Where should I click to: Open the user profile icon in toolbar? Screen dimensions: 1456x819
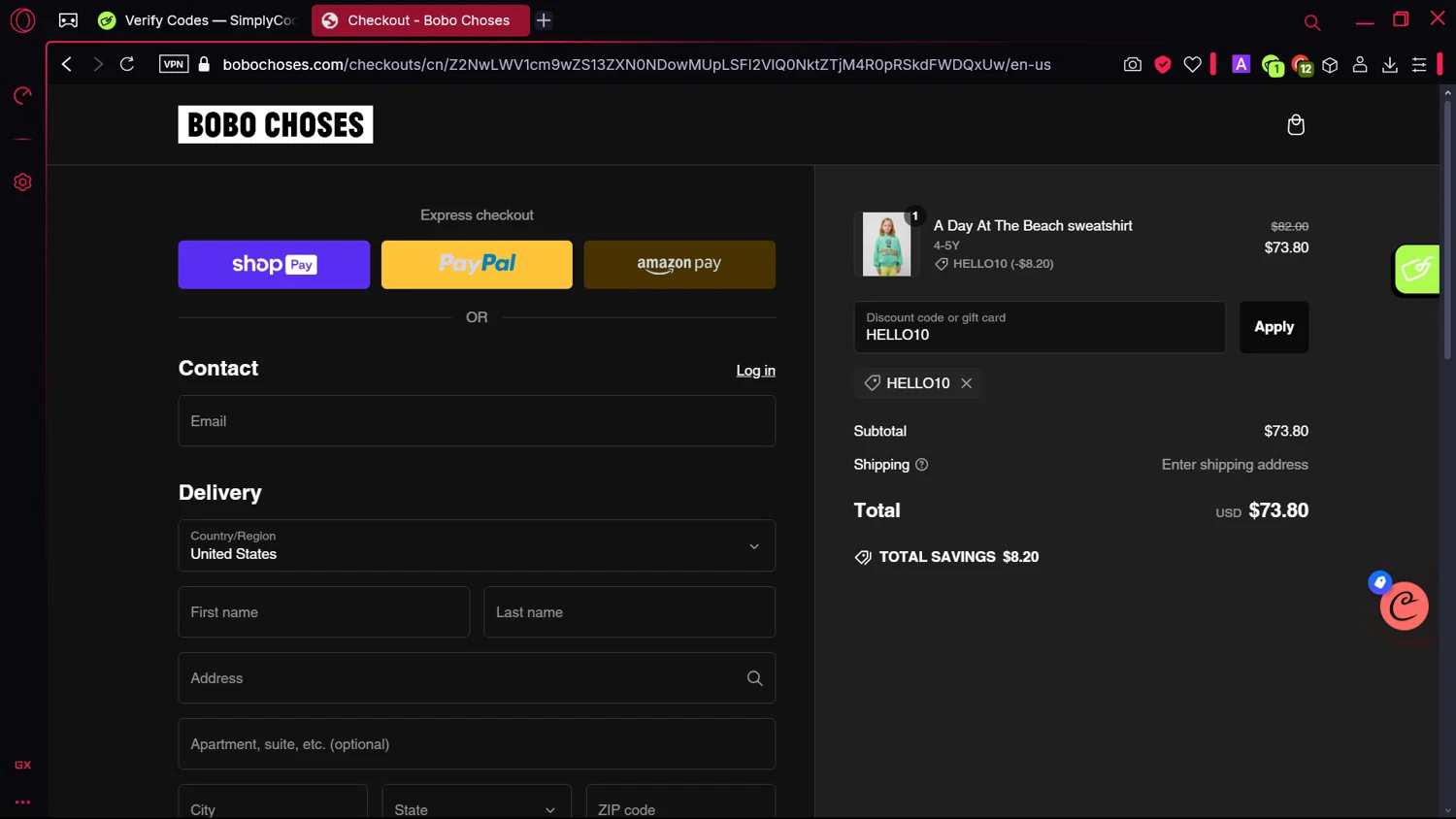[1360, 64]
